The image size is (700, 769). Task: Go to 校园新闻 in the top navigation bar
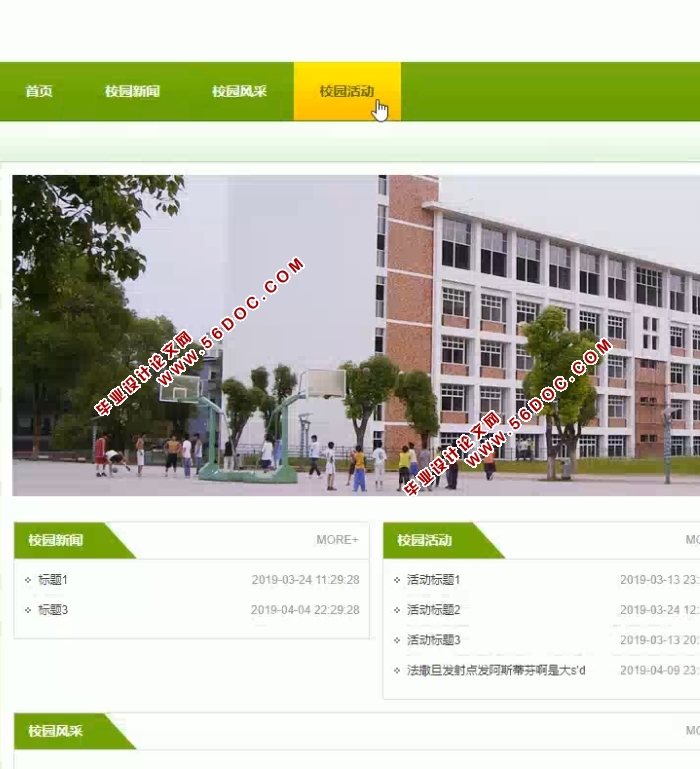(132, 91)
